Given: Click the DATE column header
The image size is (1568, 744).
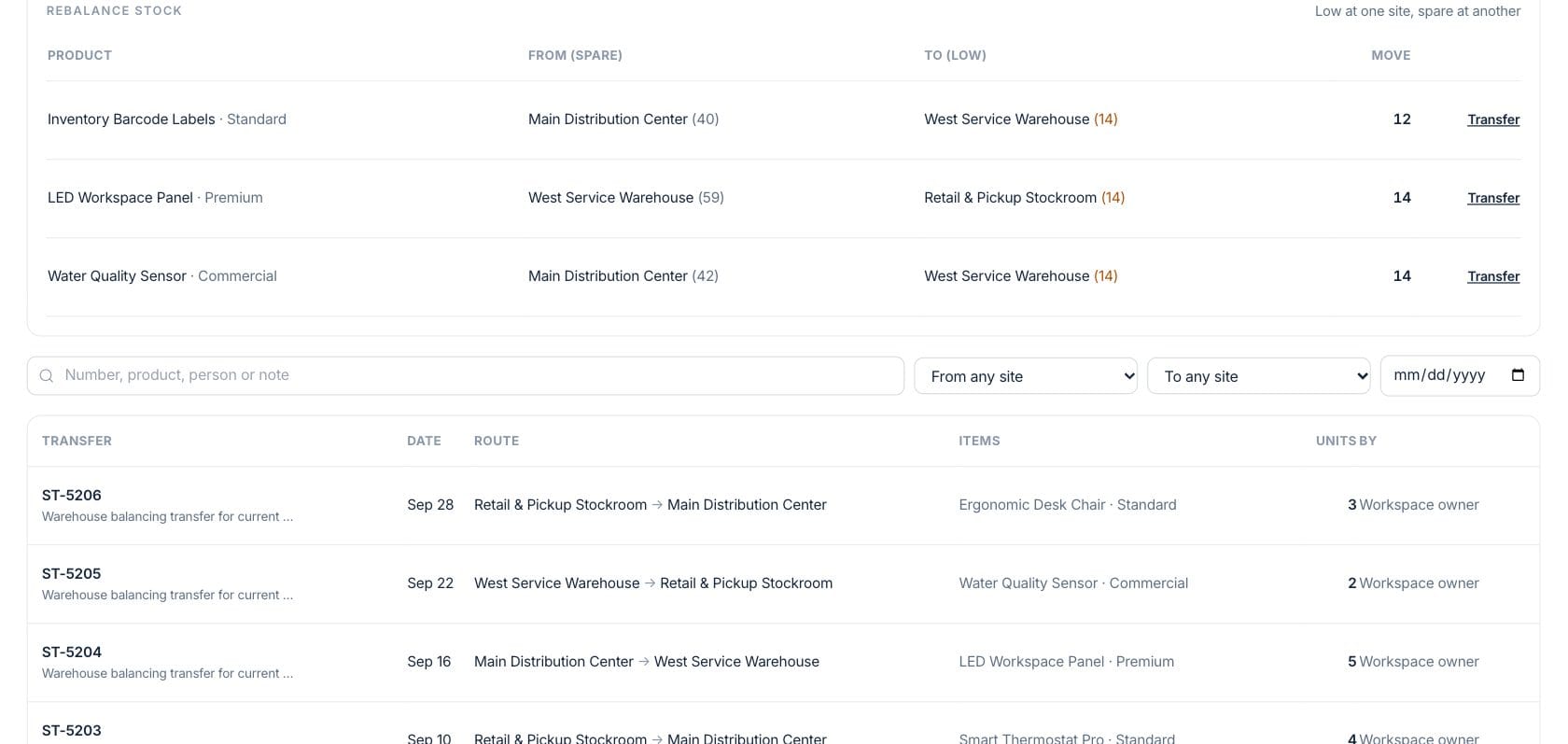Looking at the screenshot, I should [x=424, y=441].
